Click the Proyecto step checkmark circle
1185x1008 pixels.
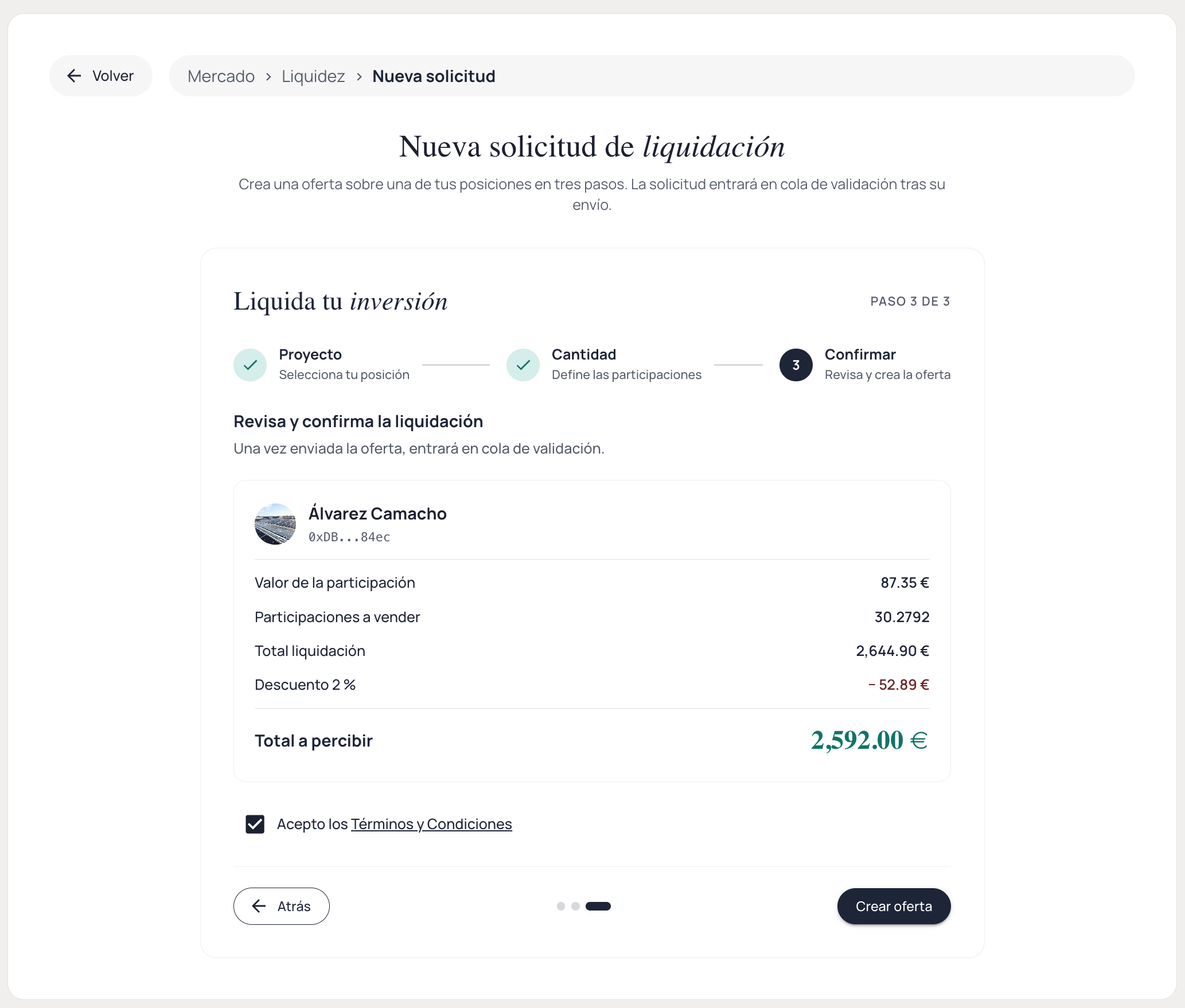click(x=250, y=365)
